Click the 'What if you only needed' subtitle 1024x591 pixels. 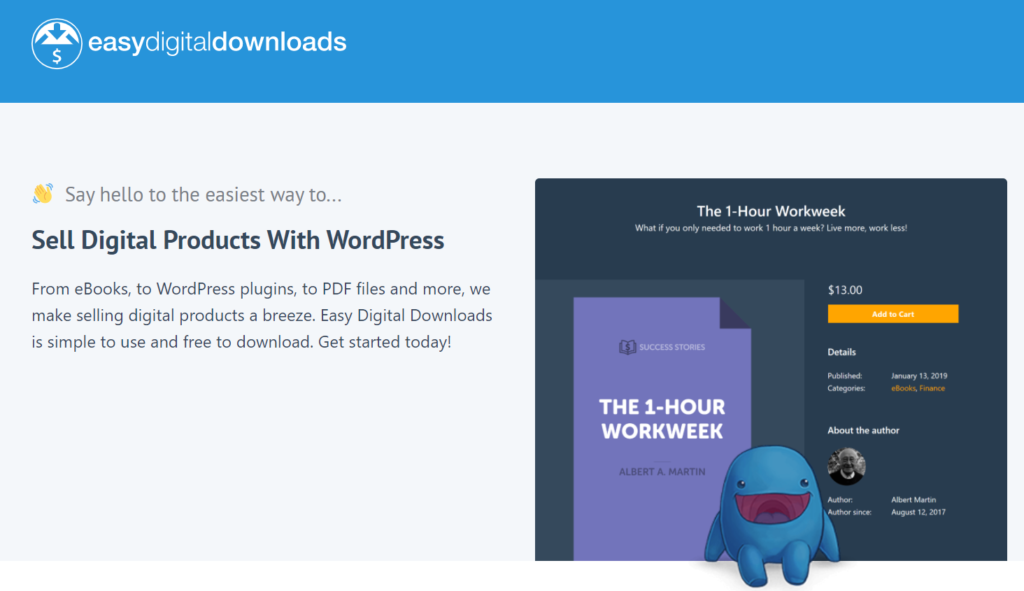point(771,228)
